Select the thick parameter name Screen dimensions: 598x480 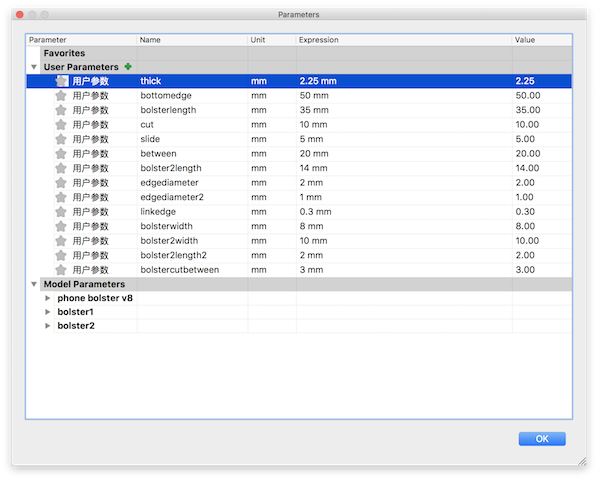pos(151,81)
